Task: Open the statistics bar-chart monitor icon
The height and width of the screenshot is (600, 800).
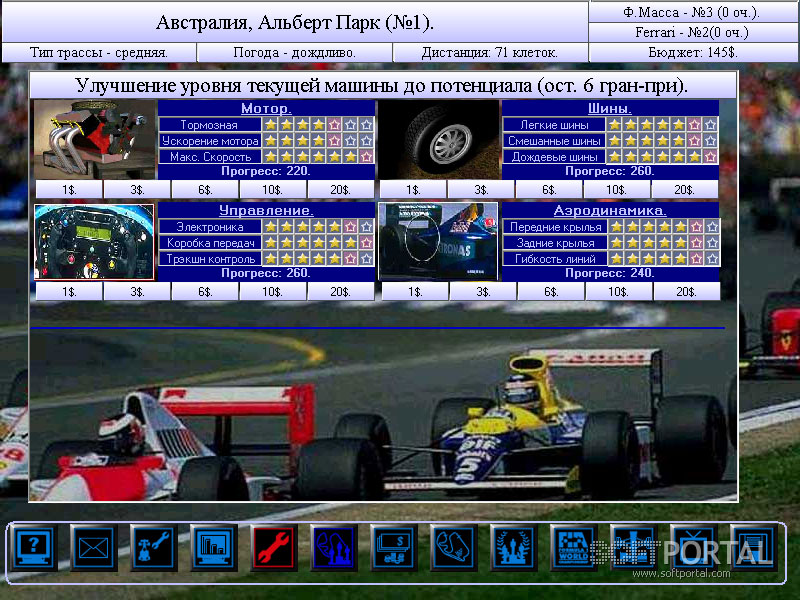Action: pos(214,548)
